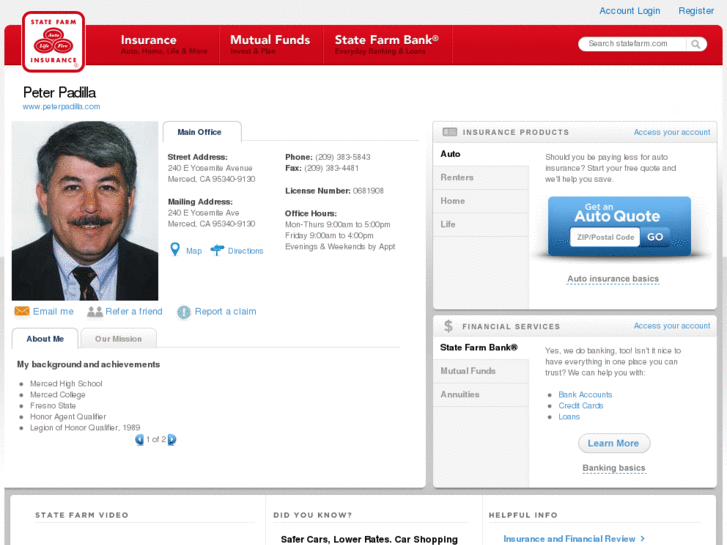Click the Map link
The width and height of the screenshot is (727, 545).
point(194,250)
